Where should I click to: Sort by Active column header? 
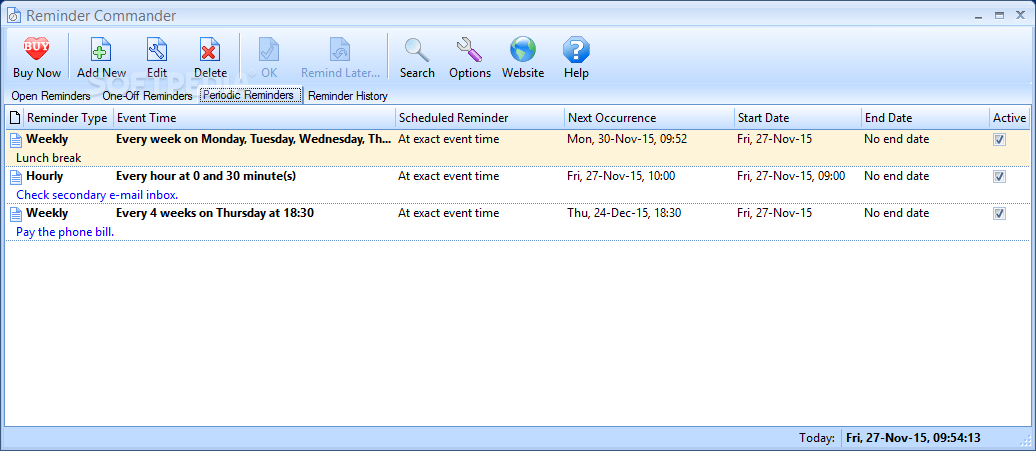click(x=1010, y=118)
